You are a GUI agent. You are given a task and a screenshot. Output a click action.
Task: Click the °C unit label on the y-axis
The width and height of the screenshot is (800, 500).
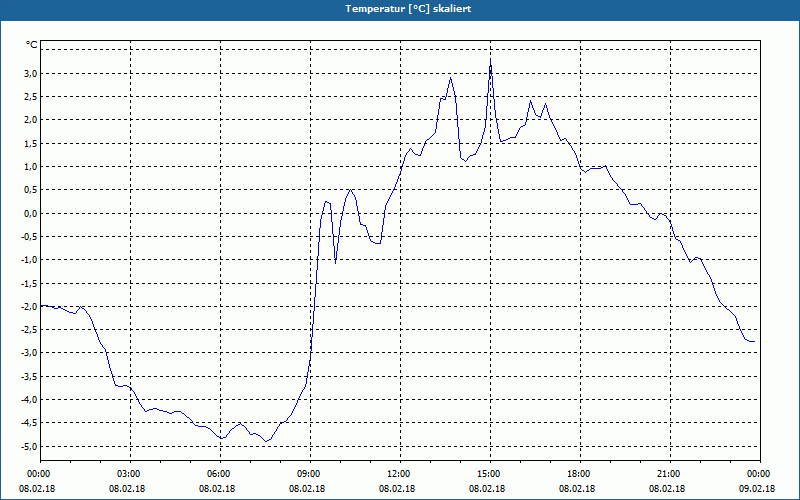[32, 45]
